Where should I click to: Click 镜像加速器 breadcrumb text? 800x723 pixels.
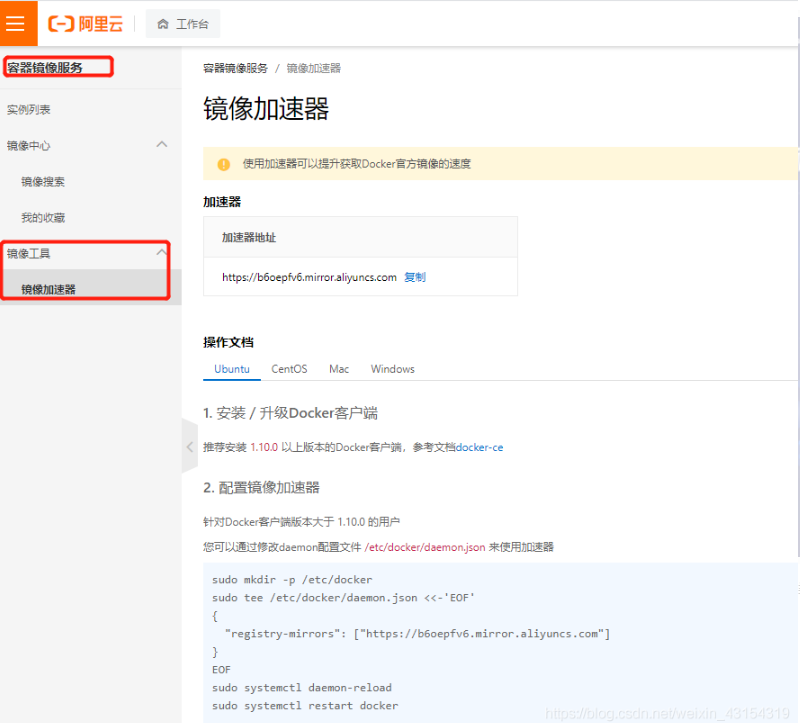point(314,68)
